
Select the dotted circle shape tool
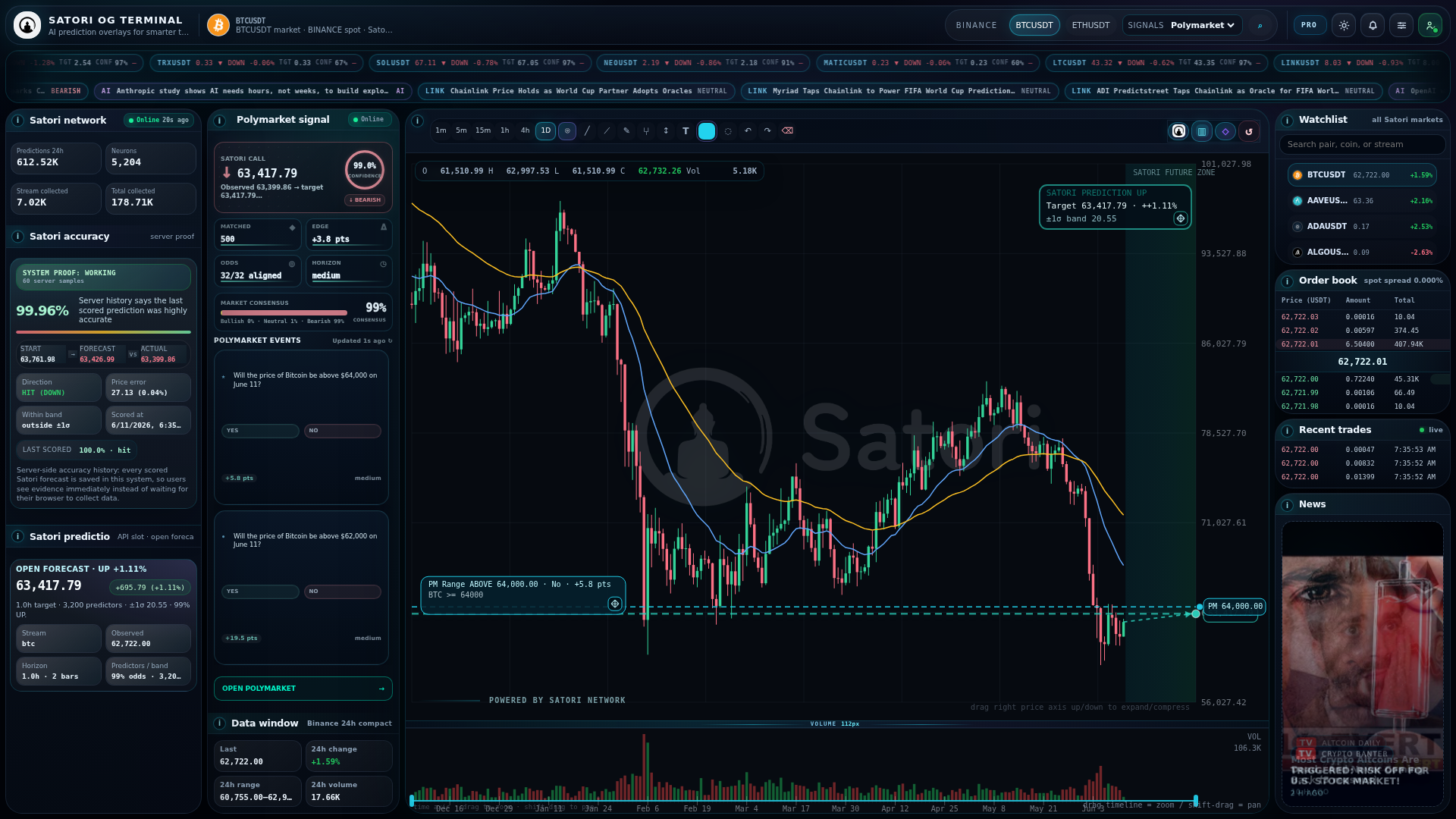728,131
